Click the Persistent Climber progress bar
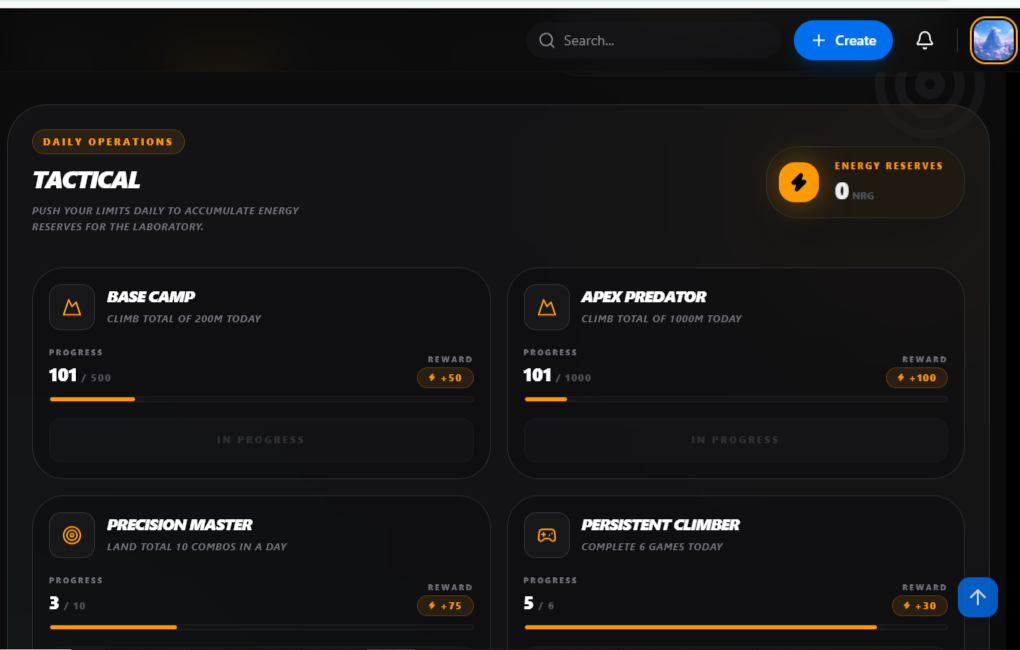The height and width of the screenshot is (650, 1020). coord(735,627)
